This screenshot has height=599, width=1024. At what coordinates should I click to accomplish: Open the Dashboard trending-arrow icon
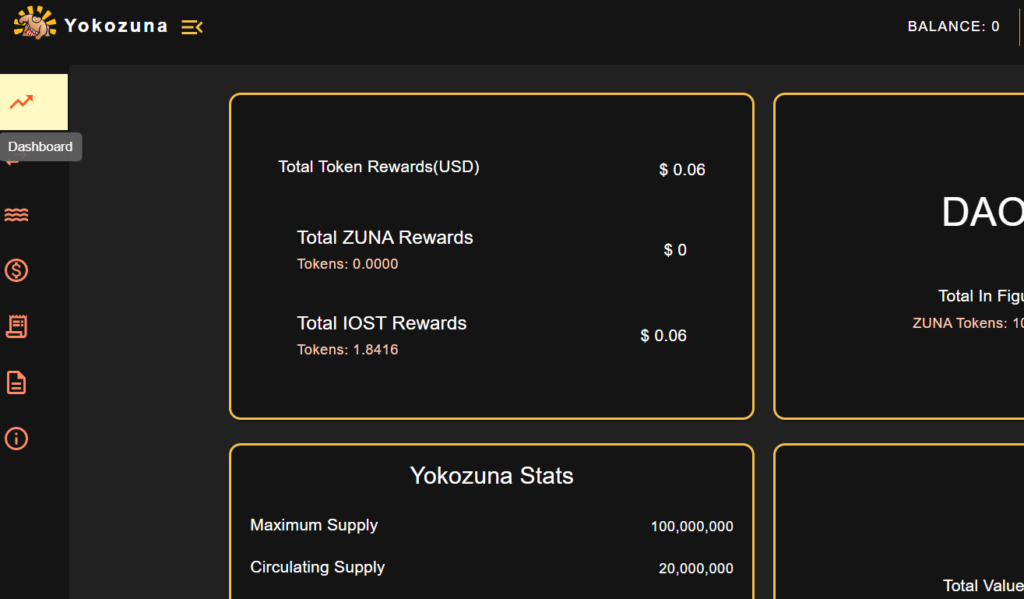point(21,102)
